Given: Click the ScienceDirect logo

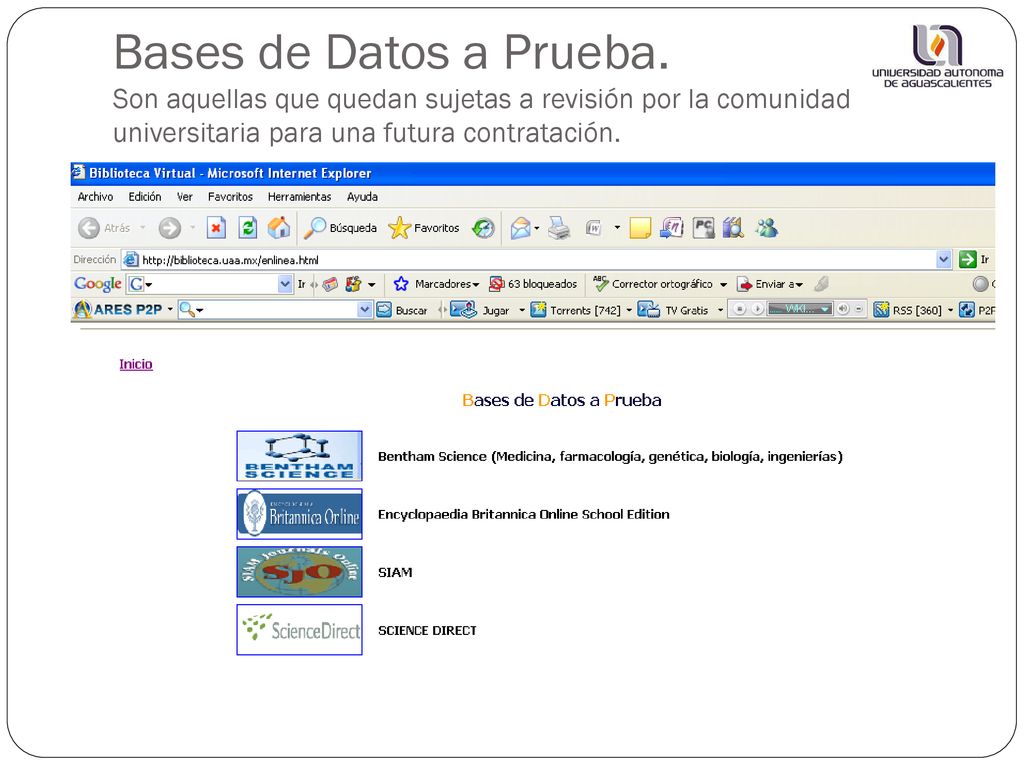Looking at the screenshot, I should click(299, 630).
